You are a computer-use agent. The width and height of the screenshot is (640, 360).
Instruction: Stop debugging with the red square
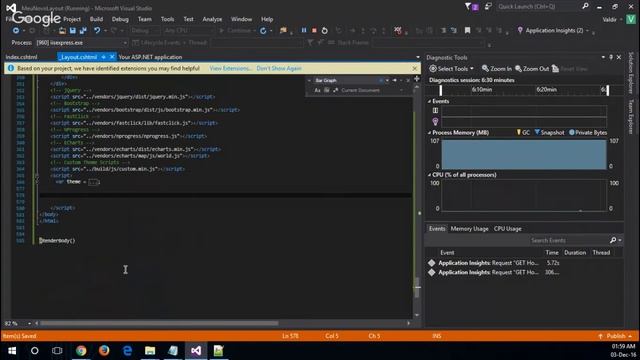click(x=314, y=31)
